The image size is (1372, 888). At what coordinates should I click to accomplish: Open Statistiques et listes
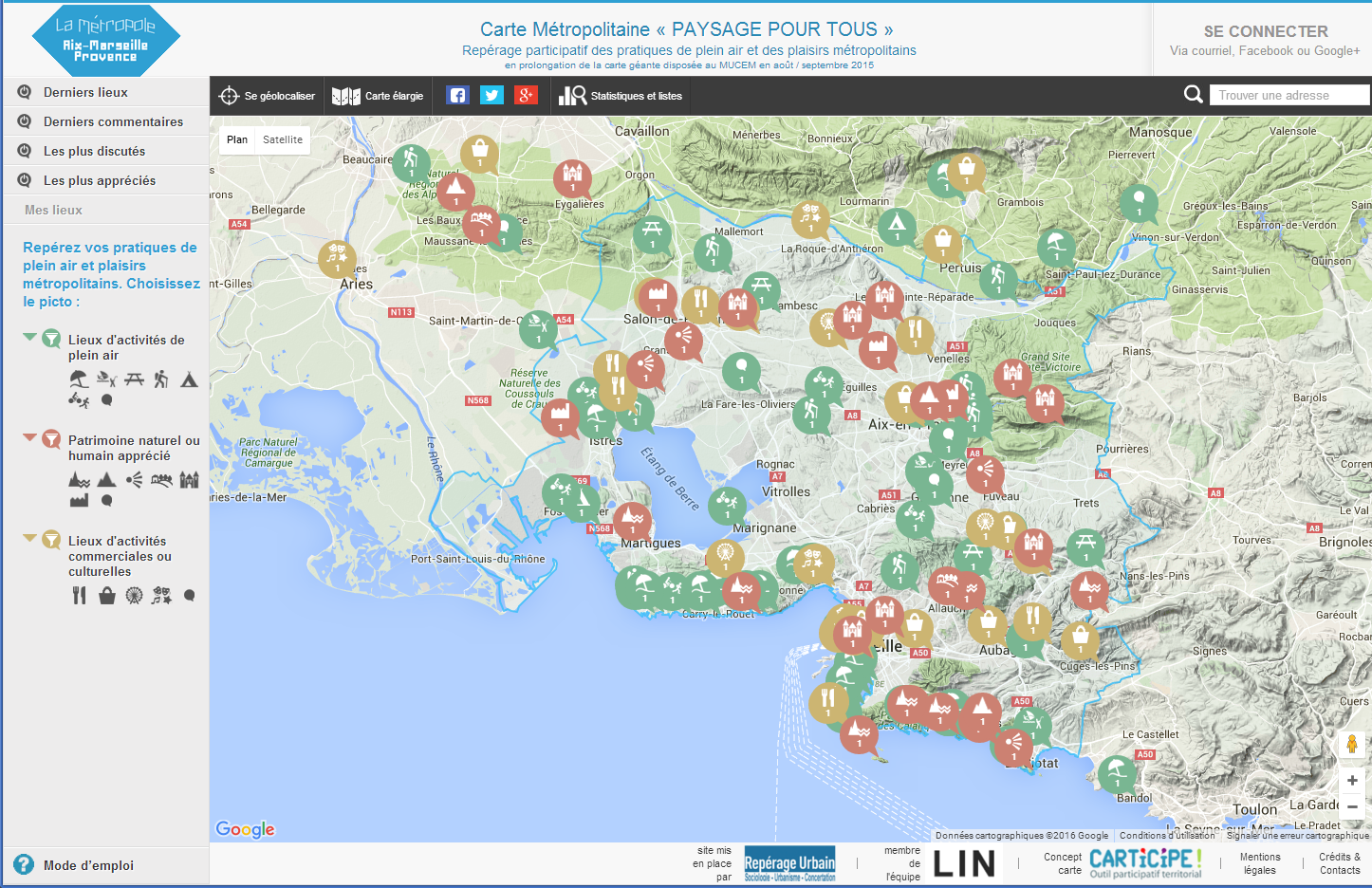point(621,96)
